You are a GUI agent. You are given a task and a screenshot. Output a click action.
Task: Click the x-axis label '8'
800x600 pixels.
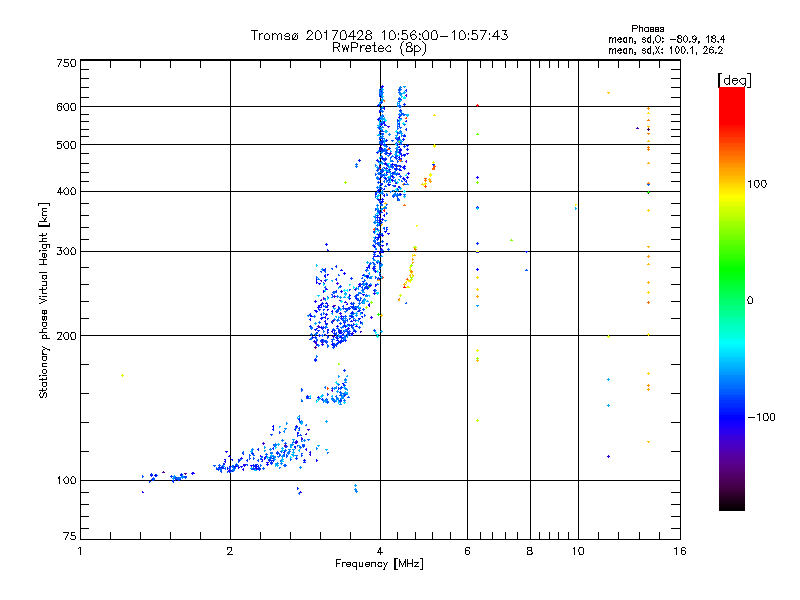click(530, 551)
